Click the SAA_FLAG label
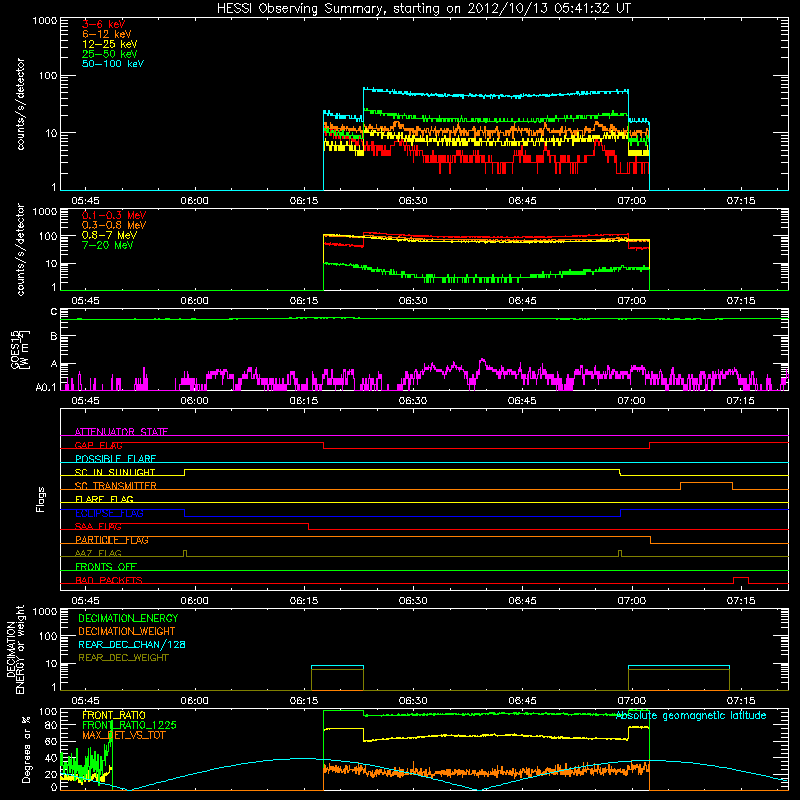This screenshot has width=800, height=800. point(98,526)
